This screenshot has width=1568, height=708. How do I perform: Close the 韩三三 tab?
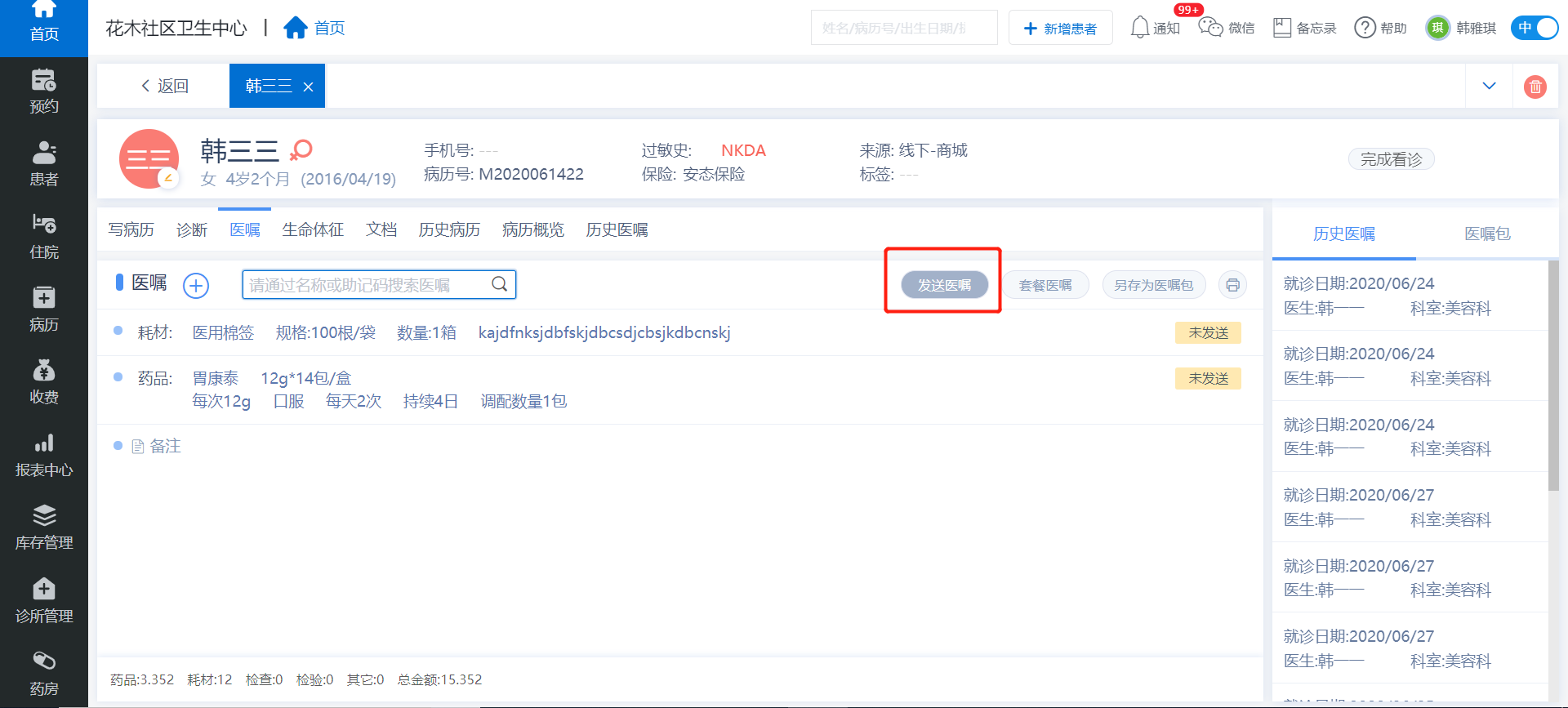coord(308,87)
